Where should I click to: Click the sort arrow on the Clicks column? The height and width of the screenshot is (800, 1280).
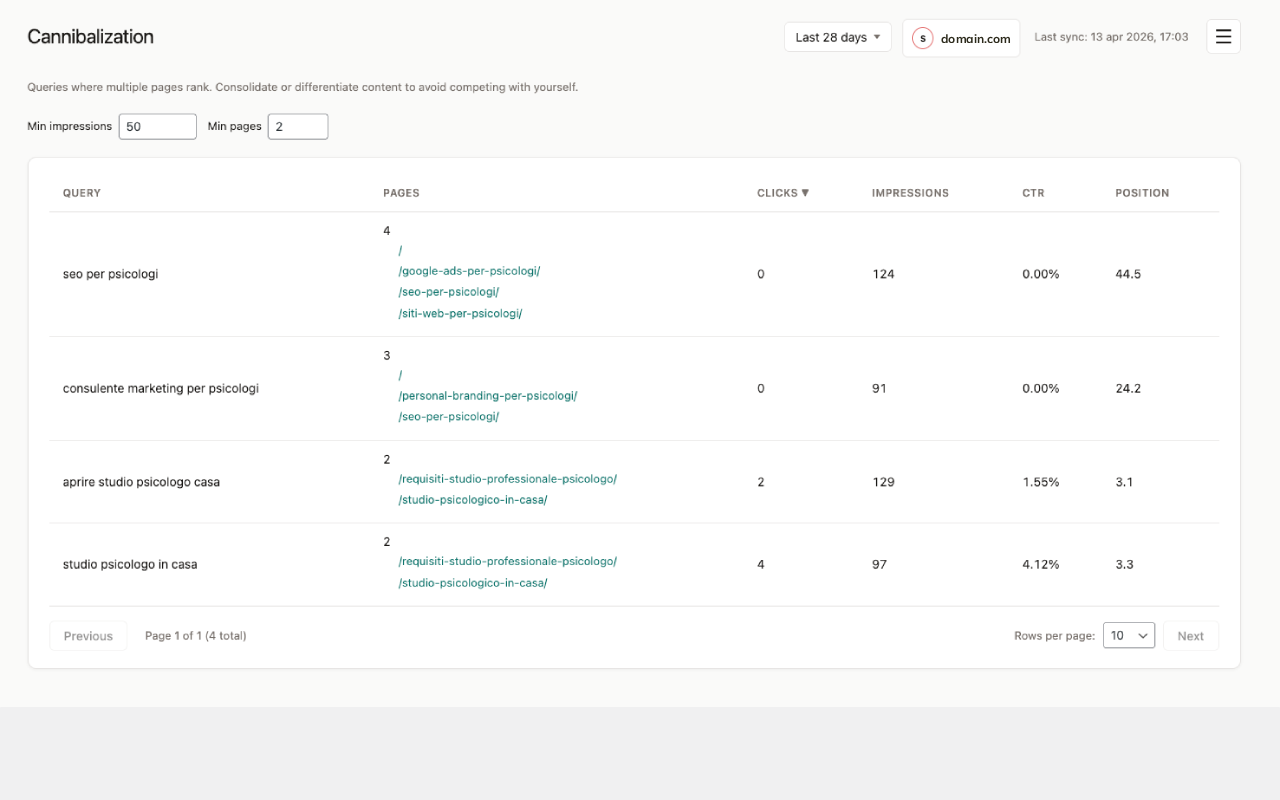click(806, 192)
